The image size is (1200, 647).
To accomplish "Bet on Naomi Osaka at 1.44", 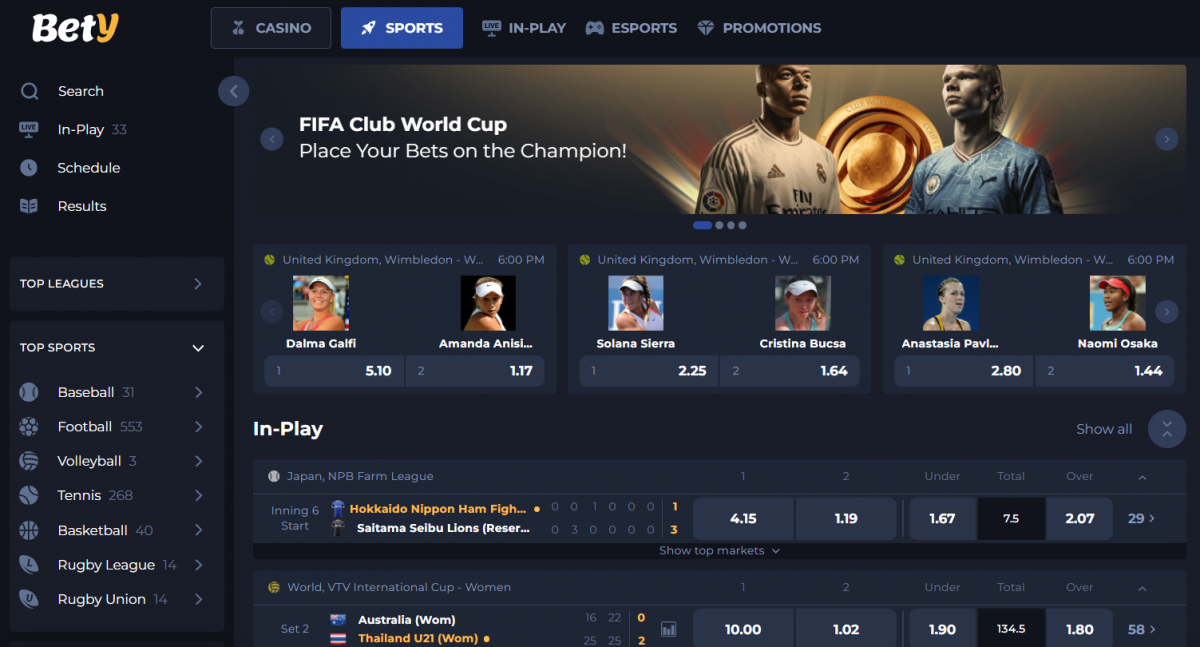I will point(1106,371).
